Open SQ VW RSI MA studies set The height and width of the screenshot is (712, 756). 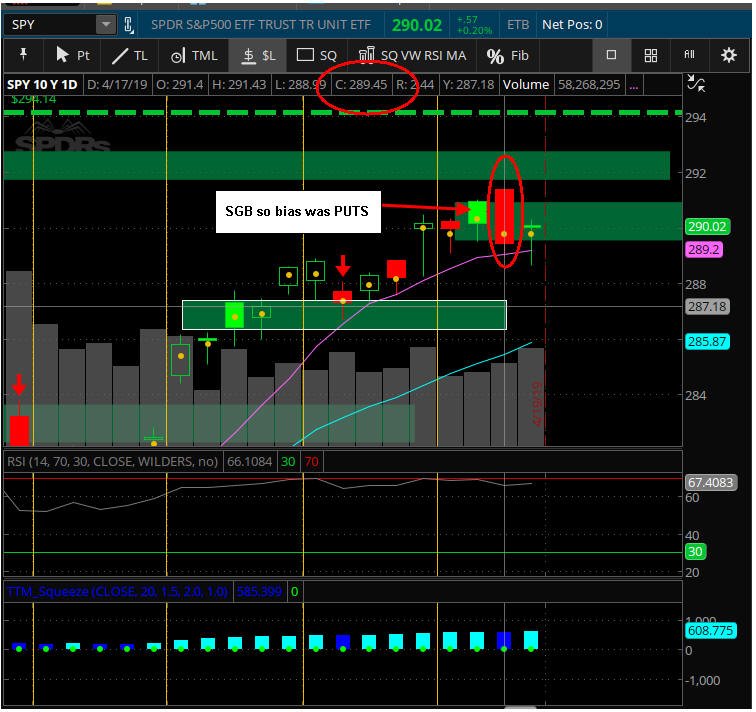point(412,55)
